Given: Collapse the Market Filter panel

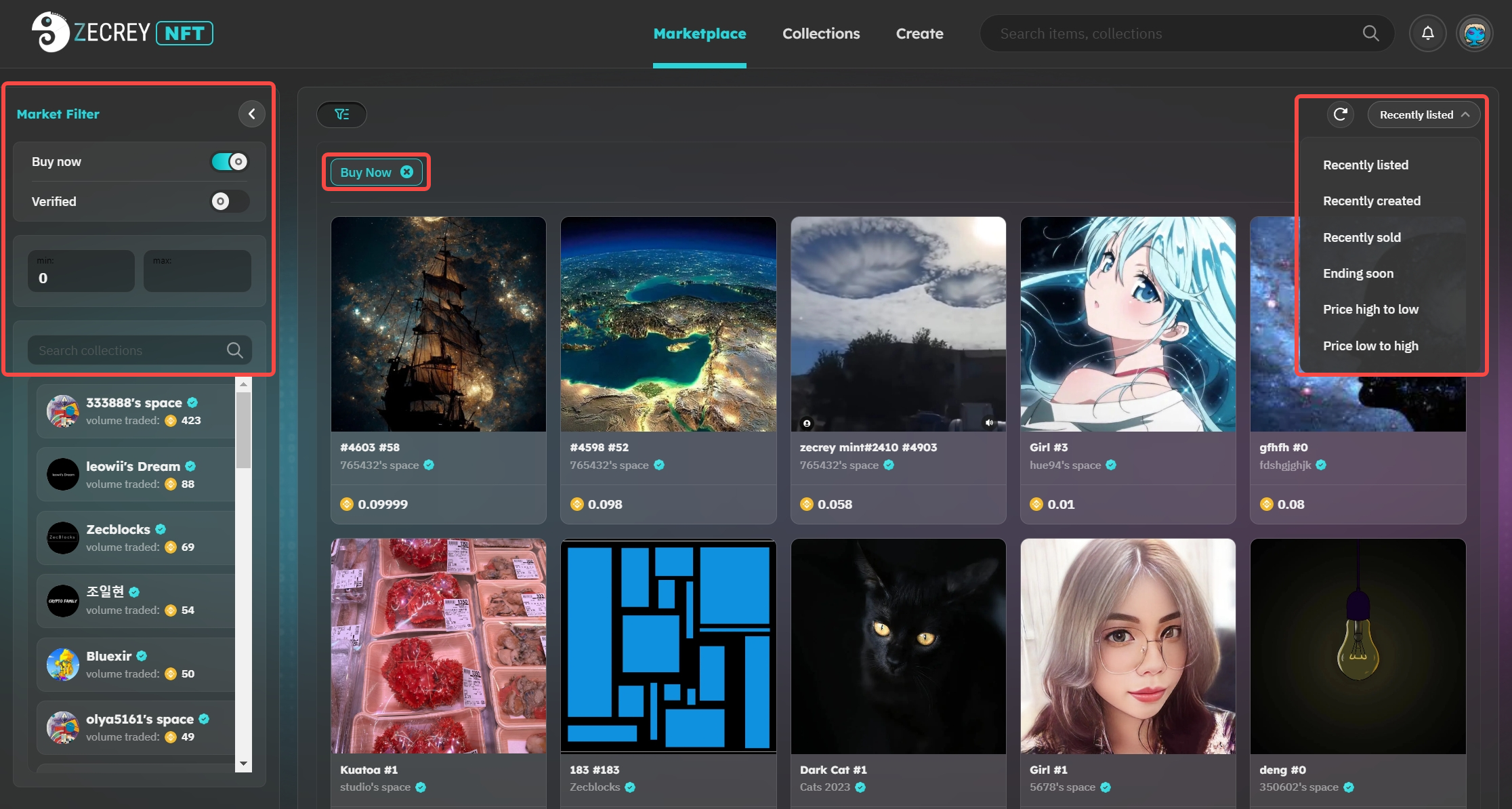Looking at the screenshot, I should point(251,114).
